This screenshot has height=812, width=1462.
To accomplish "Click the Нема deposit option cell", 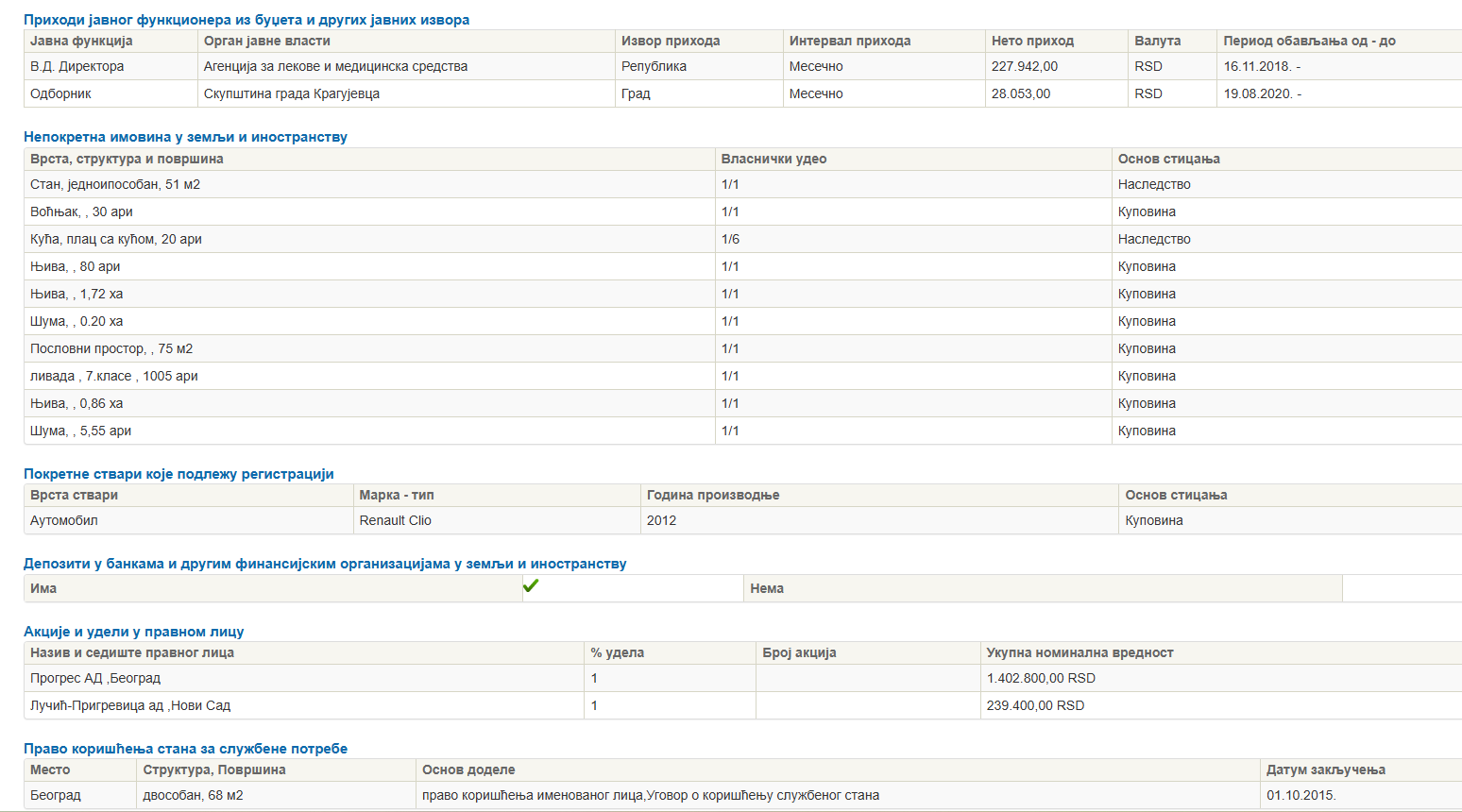I will 767,588.
